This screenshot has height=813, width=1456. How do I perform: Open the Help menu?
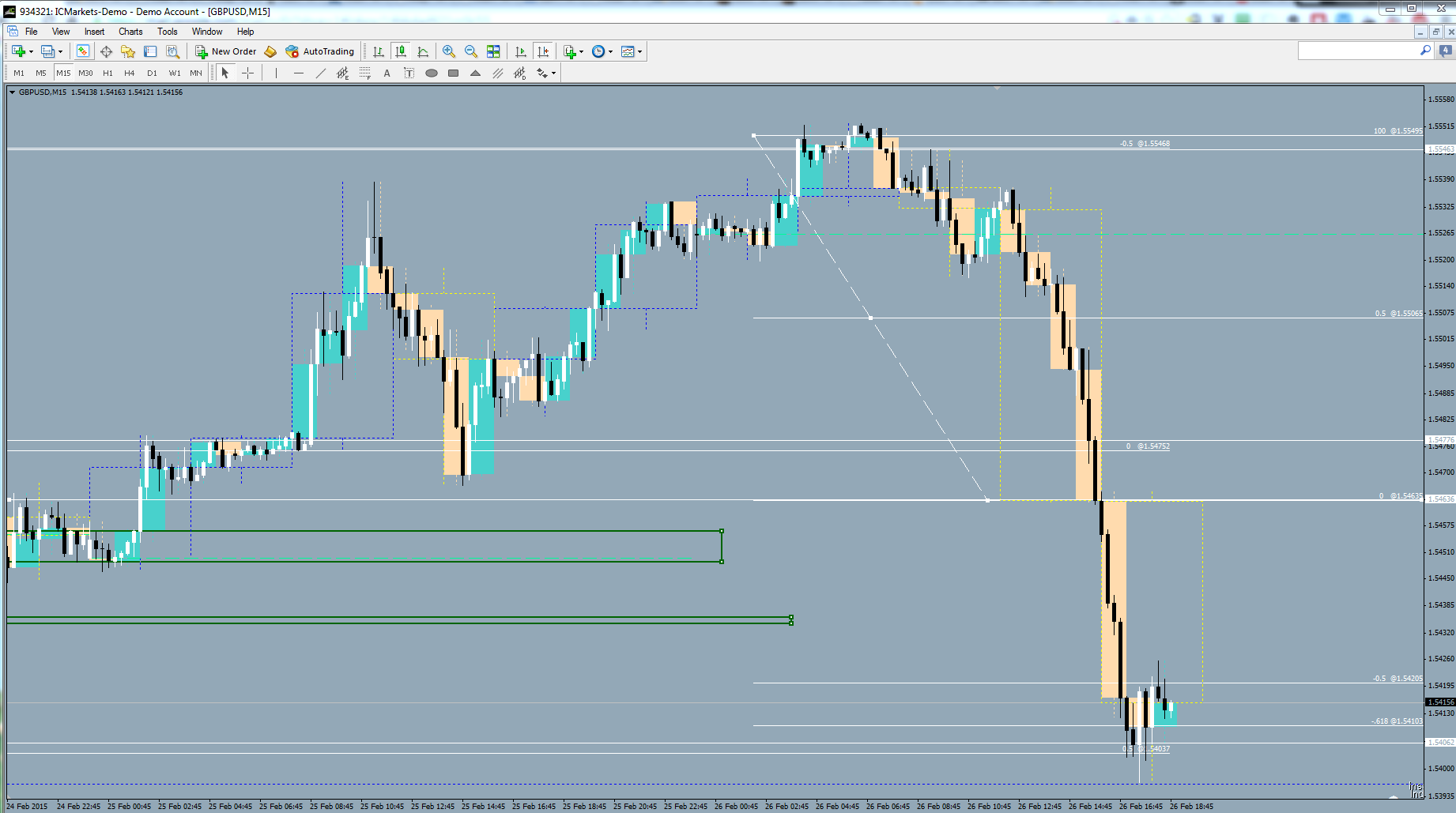pyautogui.click(x=246, y=32)
